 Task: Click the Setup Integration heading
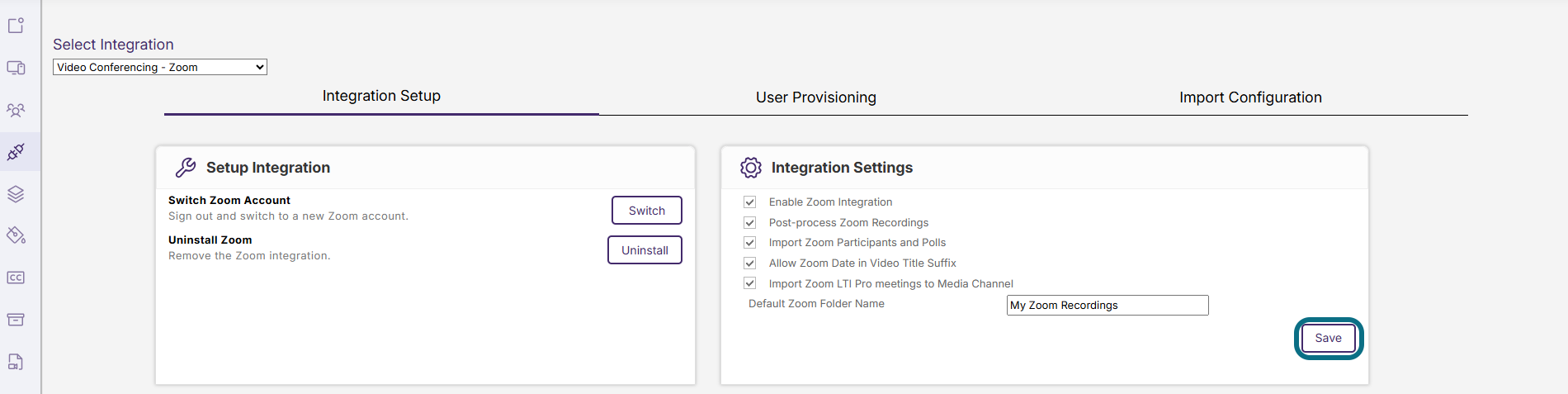point(268,168)
